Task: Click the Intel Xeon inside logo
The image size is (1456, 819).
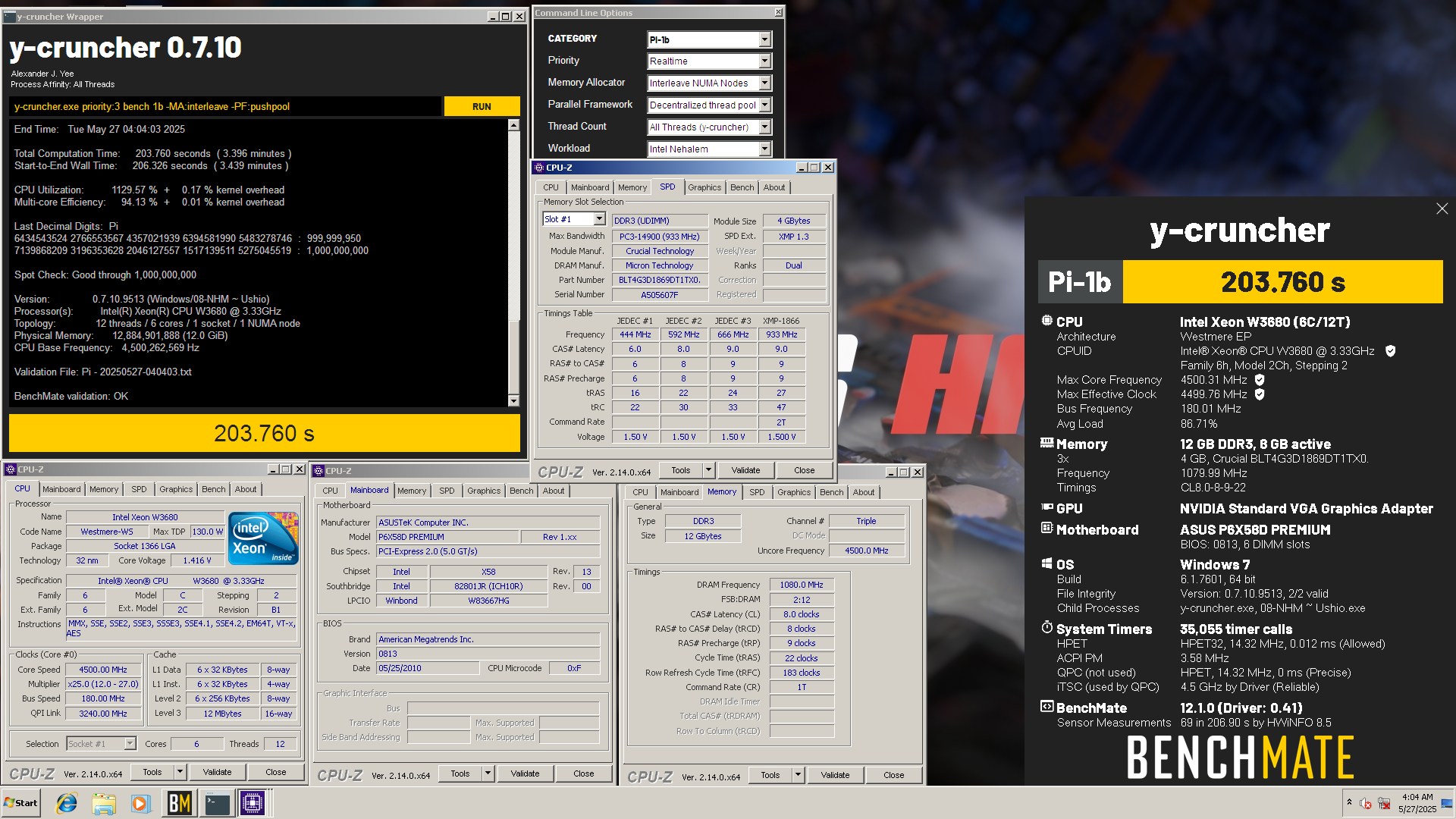Action: pyautogui.click(x=264, y=538)
